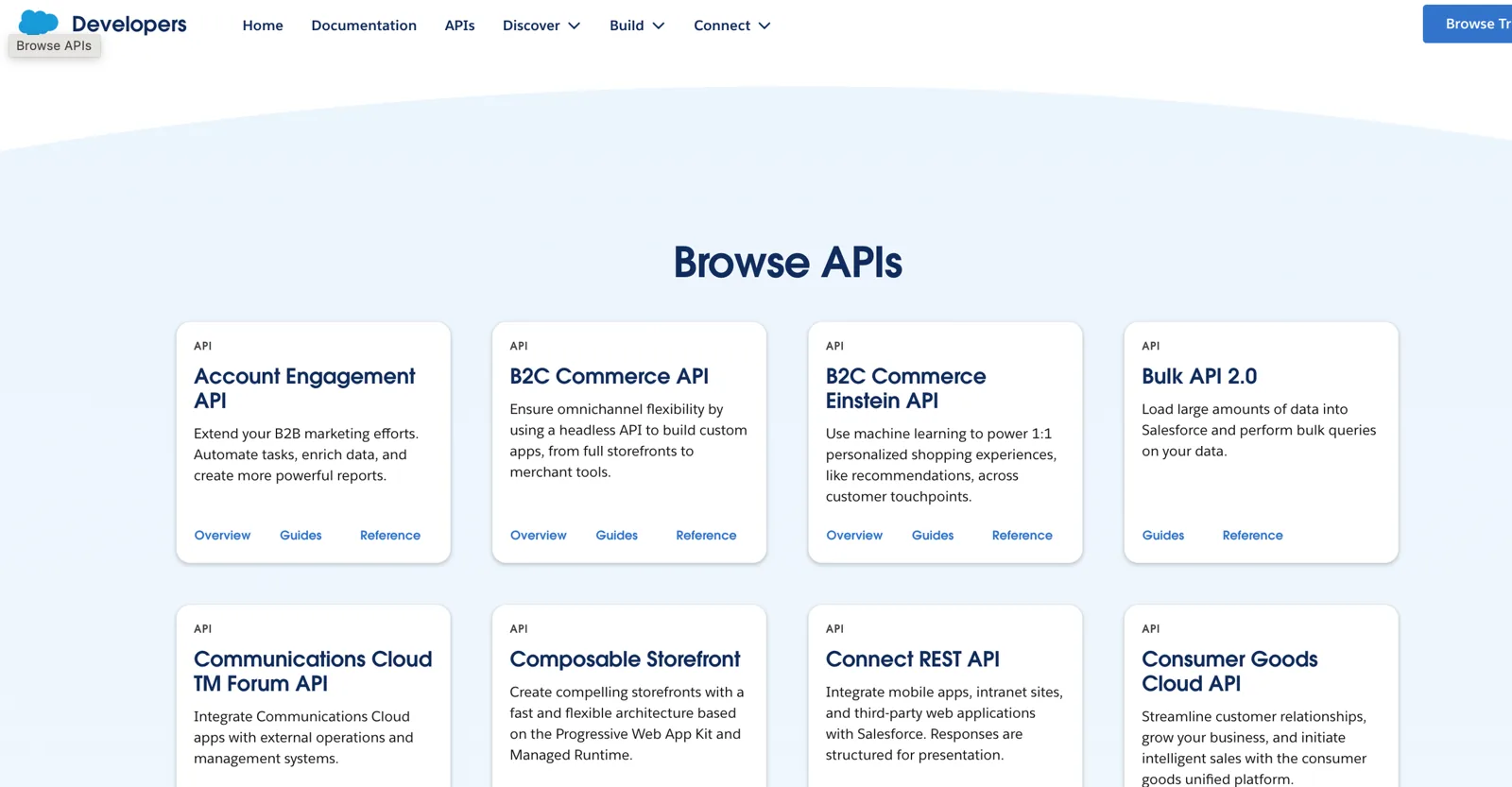Screen dimensions: 1512x787
Task: Open Guides for Account Engagement API
Action: click(x=301, y=535)
